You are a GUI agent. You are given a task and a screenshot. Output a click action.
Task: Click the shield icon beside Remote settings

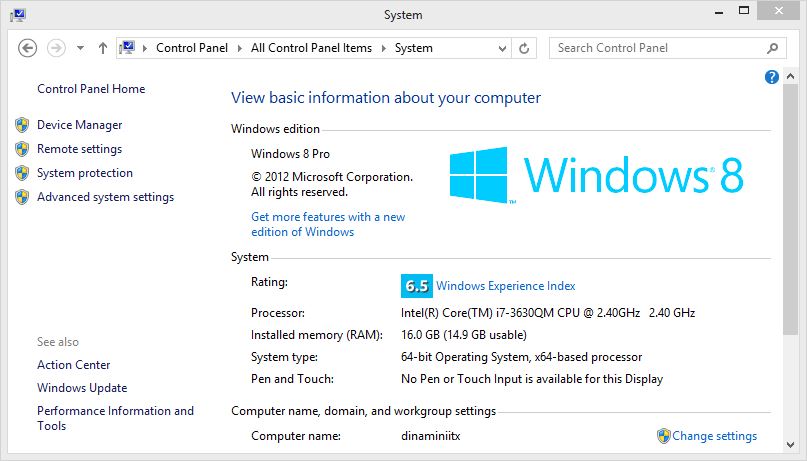pyautogui.click(x=22, y=149)
